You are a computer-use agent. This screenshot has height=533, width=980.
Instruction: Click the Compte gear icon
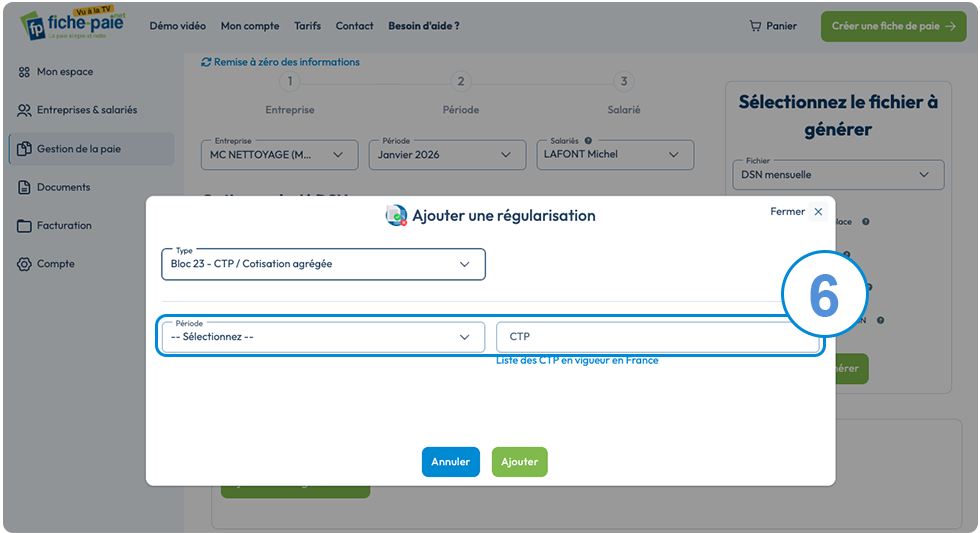(24, 264)
